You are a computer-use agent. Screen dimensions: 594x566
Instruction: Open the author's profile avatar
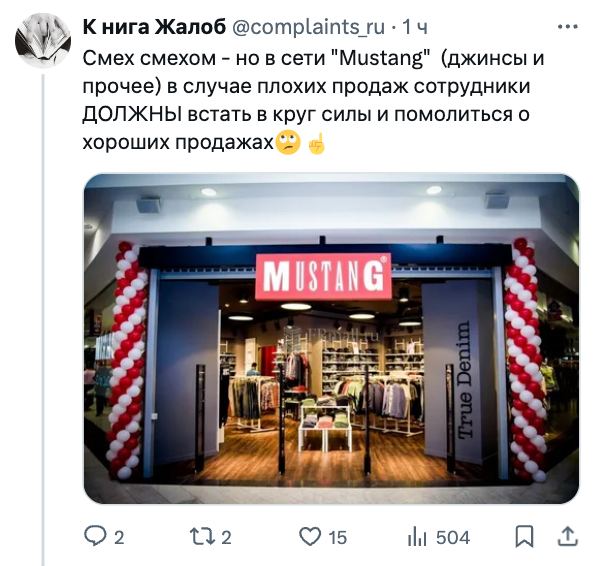43,41
